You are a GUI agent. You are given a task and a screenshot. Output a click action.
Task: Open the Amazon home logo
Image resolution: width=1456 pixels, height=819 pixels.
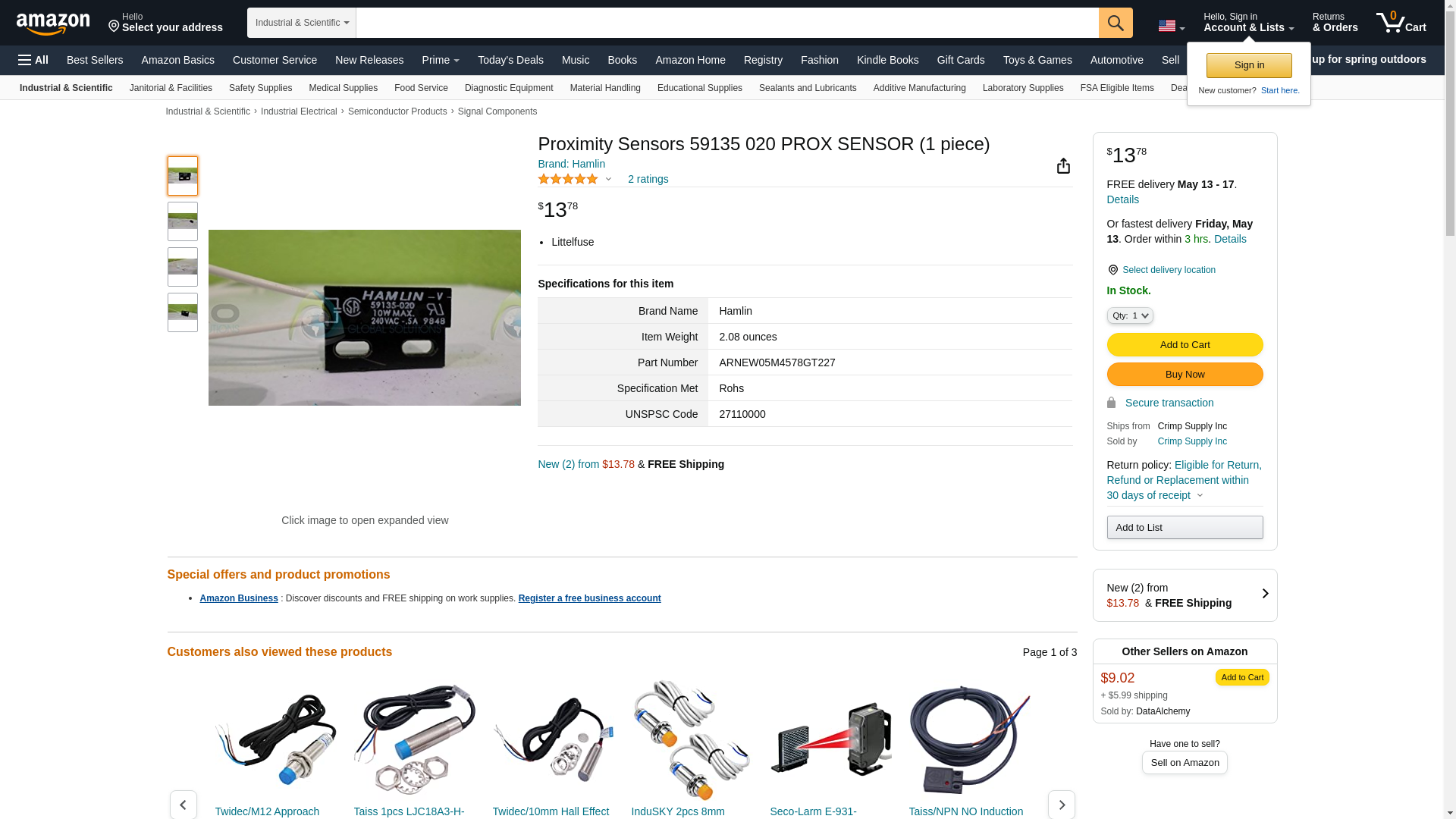[x=53, y=24]
